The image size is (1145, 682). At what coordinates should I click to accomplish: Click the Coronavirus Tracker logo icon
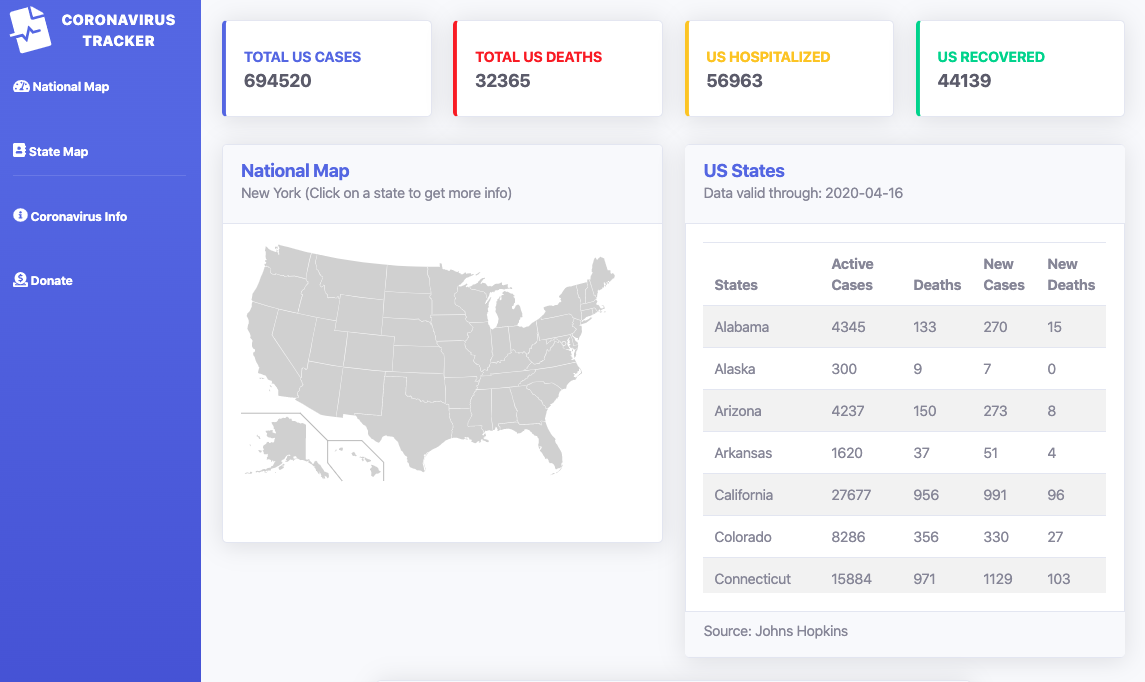point(30,29)
